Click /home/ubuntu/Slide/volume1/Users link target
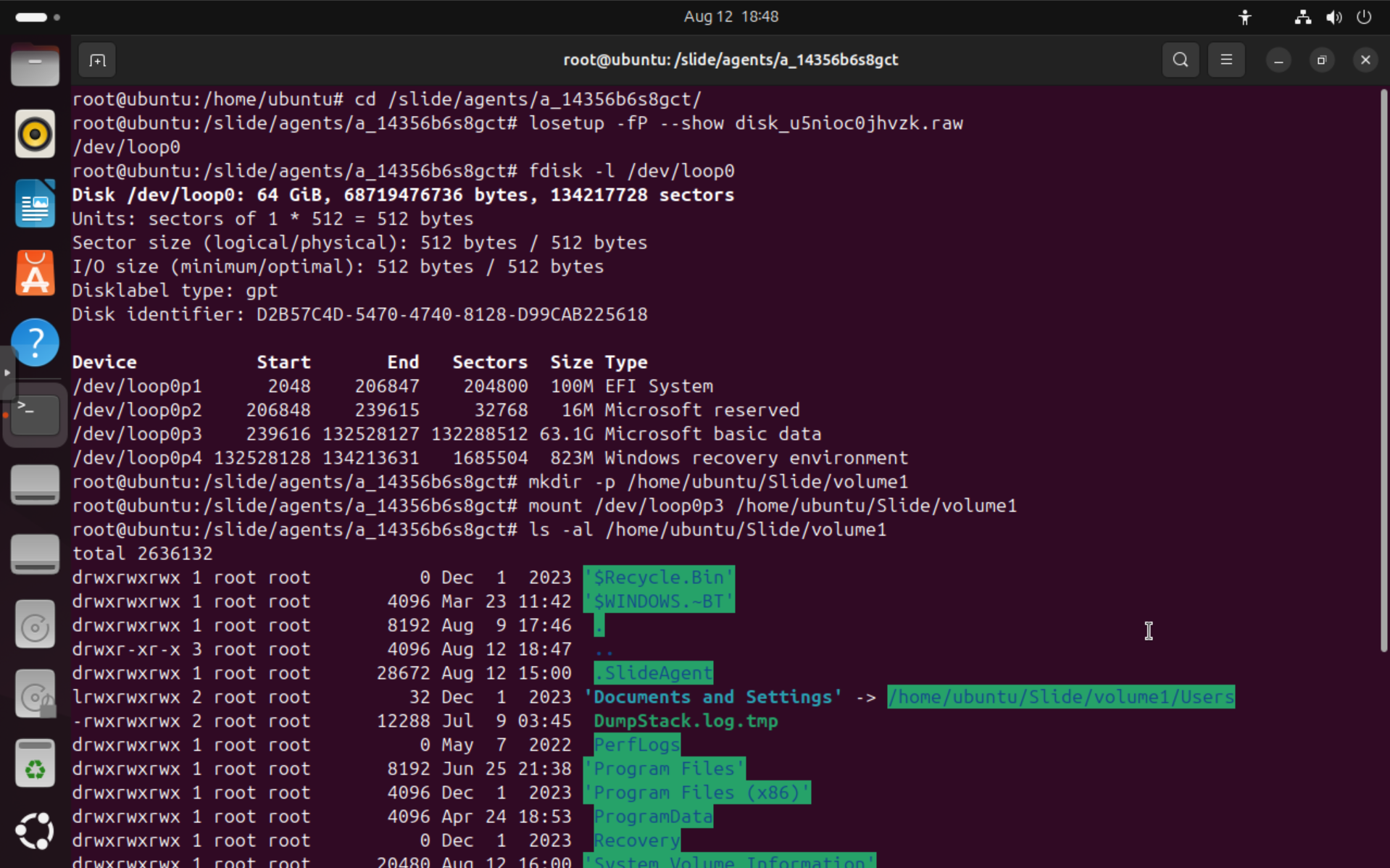This screenshot has height=868, width=1390. point(1061,697)
